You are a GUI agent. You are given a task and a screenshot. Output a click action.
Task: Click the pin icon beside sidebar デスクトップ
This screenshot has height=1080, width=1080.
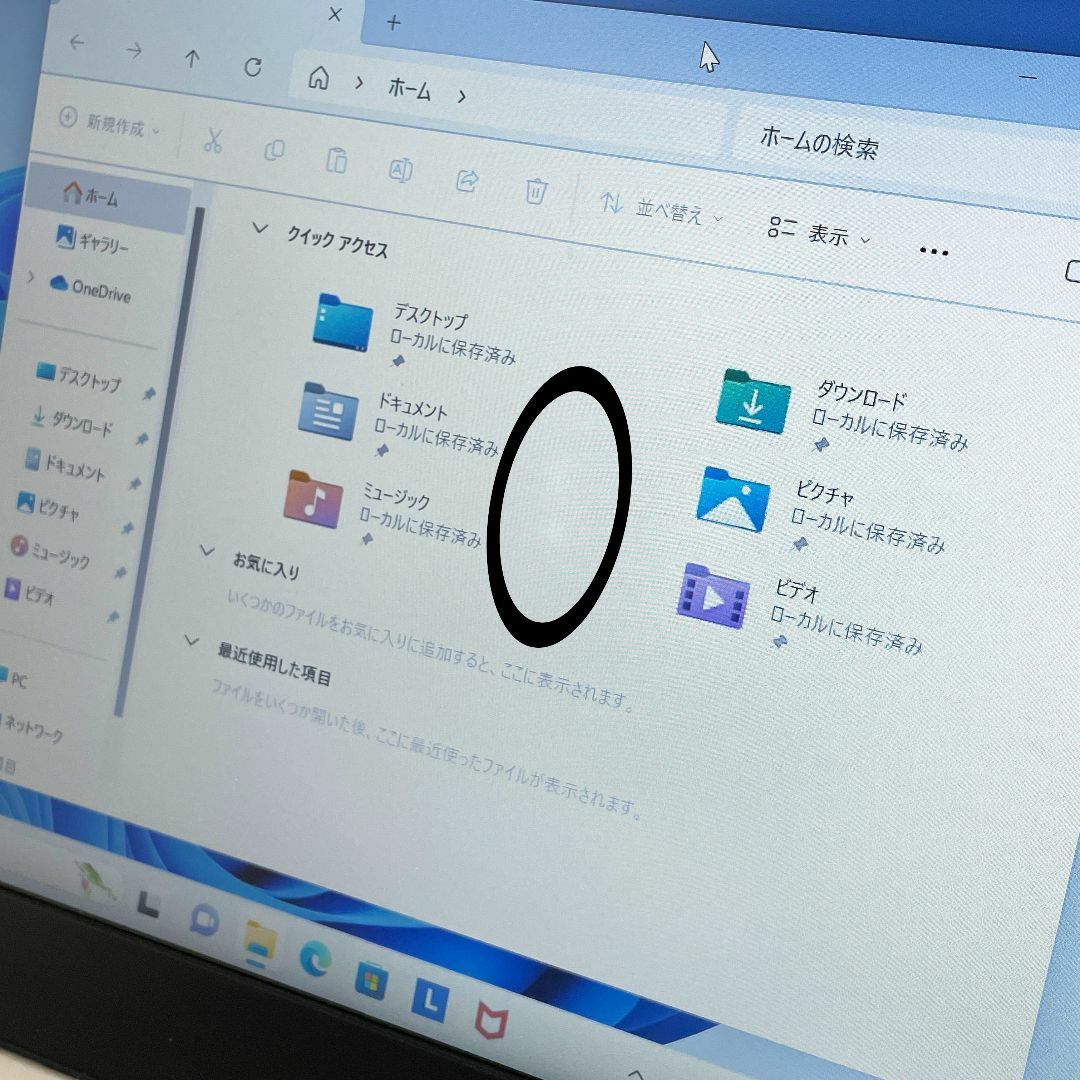coord(149,394)
